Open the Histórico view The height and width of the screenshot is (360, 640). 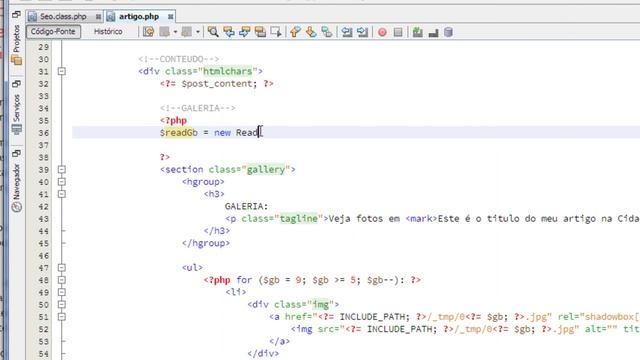[x=108, y=31]
